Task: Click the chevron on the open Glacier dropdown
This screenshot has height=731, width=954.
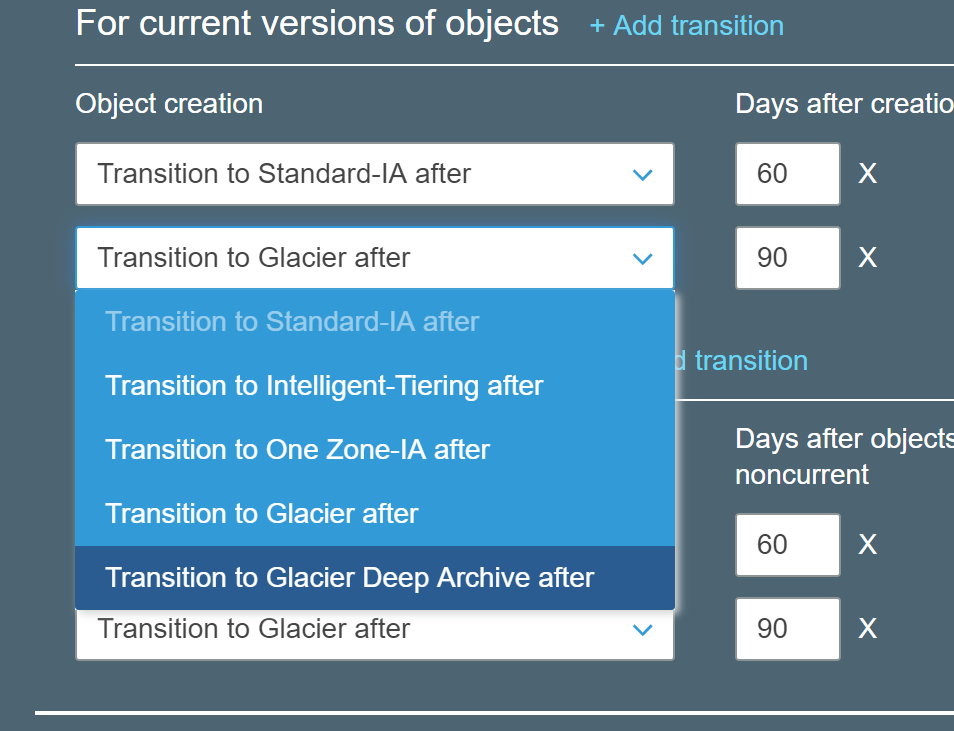Action: pos(643,258)
